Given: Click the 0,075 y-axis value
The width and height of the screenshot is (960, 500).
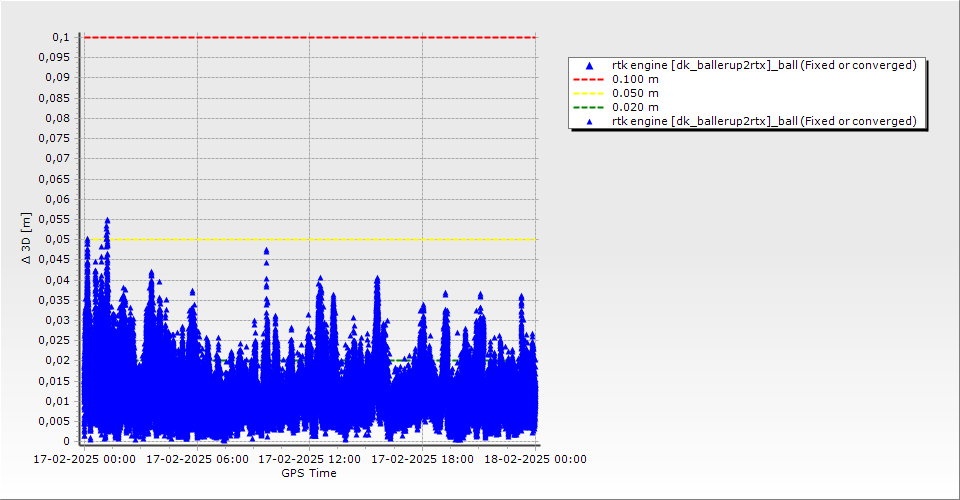Looking at the screenshot, I should click(x=54, y=138).
